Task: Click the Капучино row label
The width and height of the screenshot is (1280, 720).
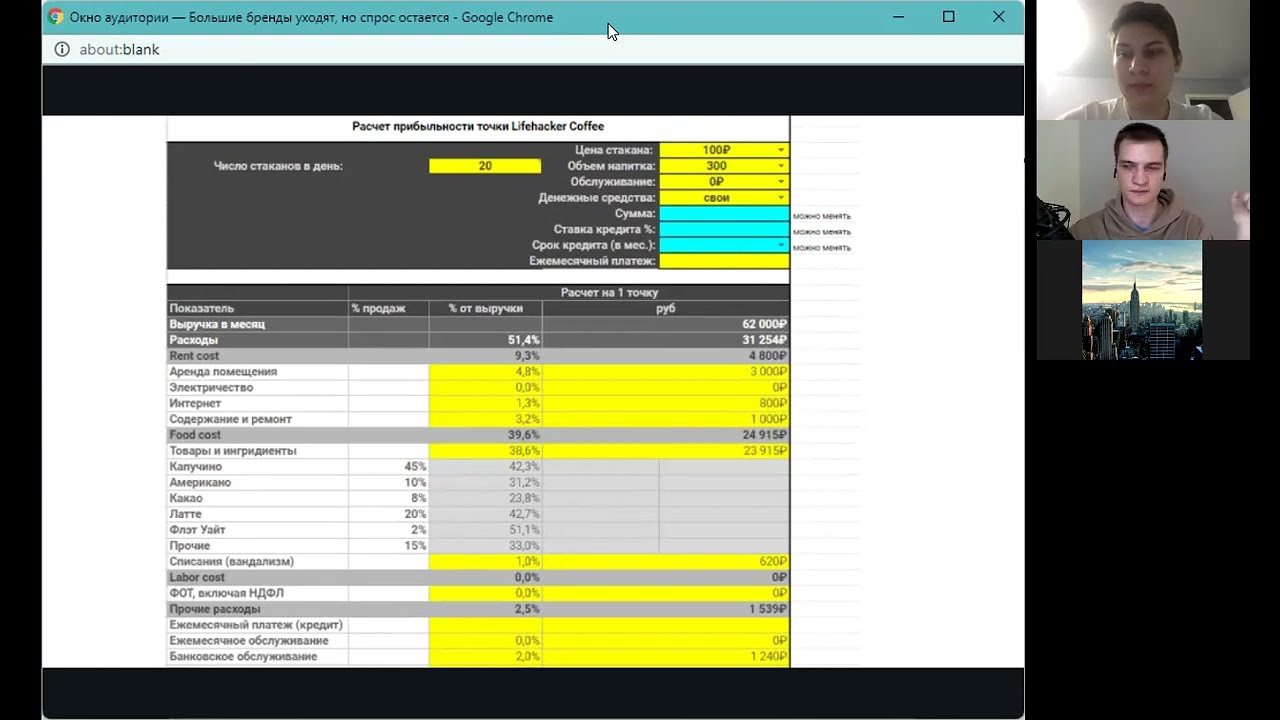Action: [x=195, y=467]
